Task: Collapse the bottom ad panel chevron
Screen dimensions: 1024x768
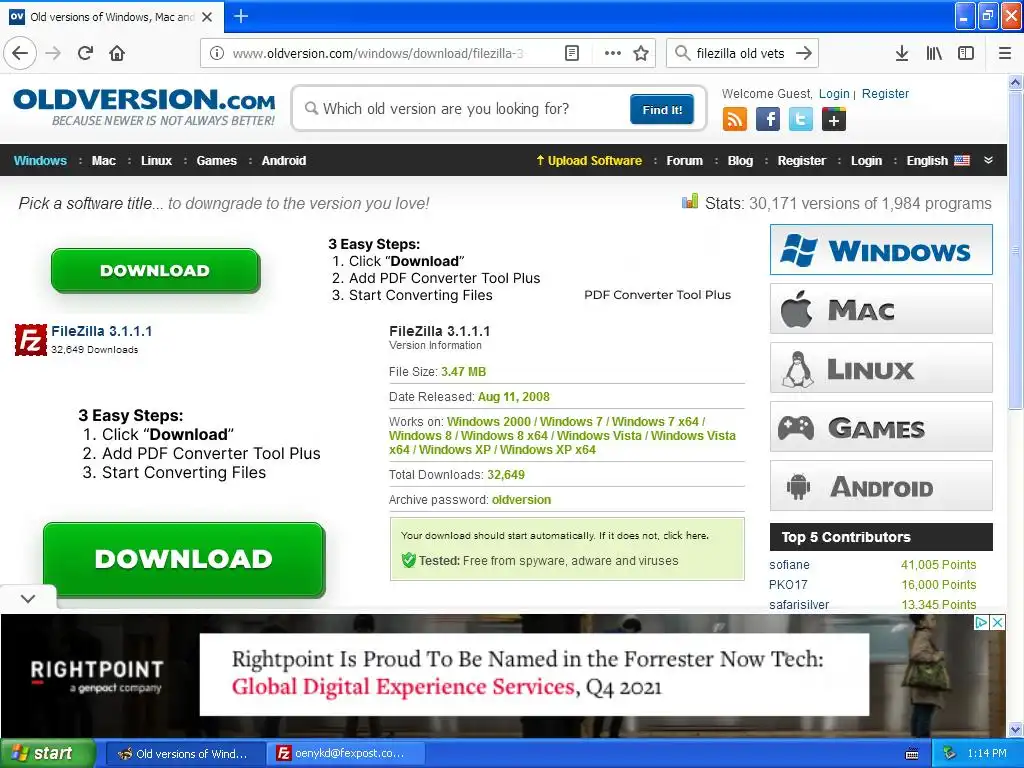Action: coord(28,598)
